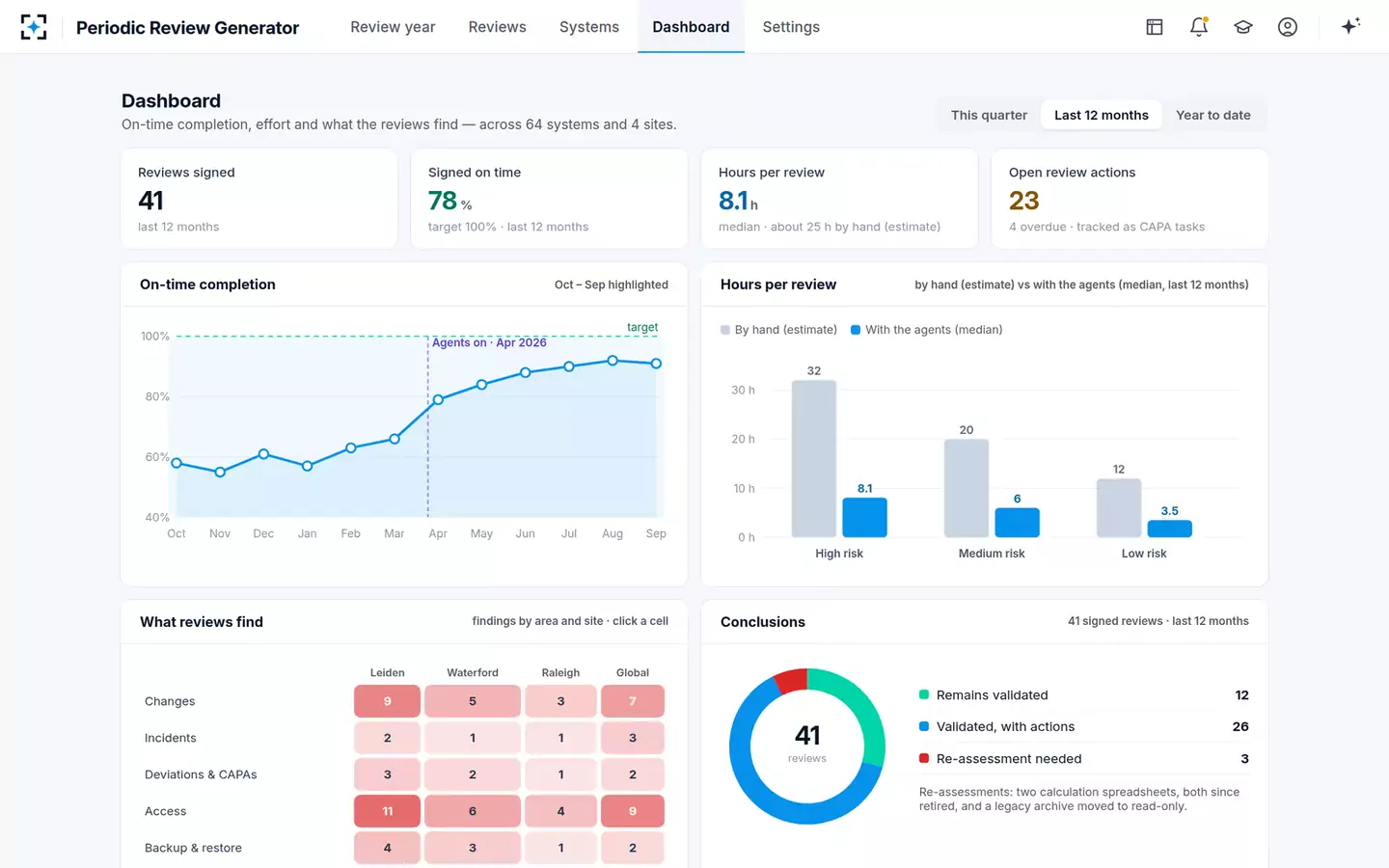
Task: Click the Deviations & CAPAs Waterford cell
Action: 473,774
